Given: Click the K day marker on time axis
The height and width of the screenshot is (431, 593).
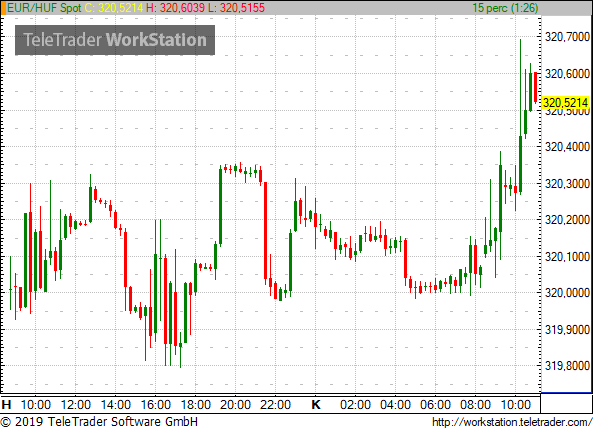Looking at the screenshot, I should 316,405.
